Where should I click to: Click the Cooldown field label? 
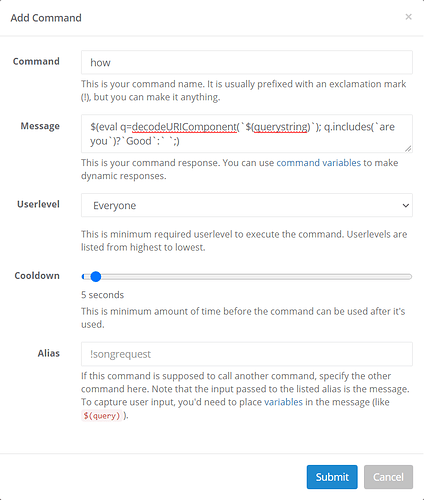(x=37, y=276)
